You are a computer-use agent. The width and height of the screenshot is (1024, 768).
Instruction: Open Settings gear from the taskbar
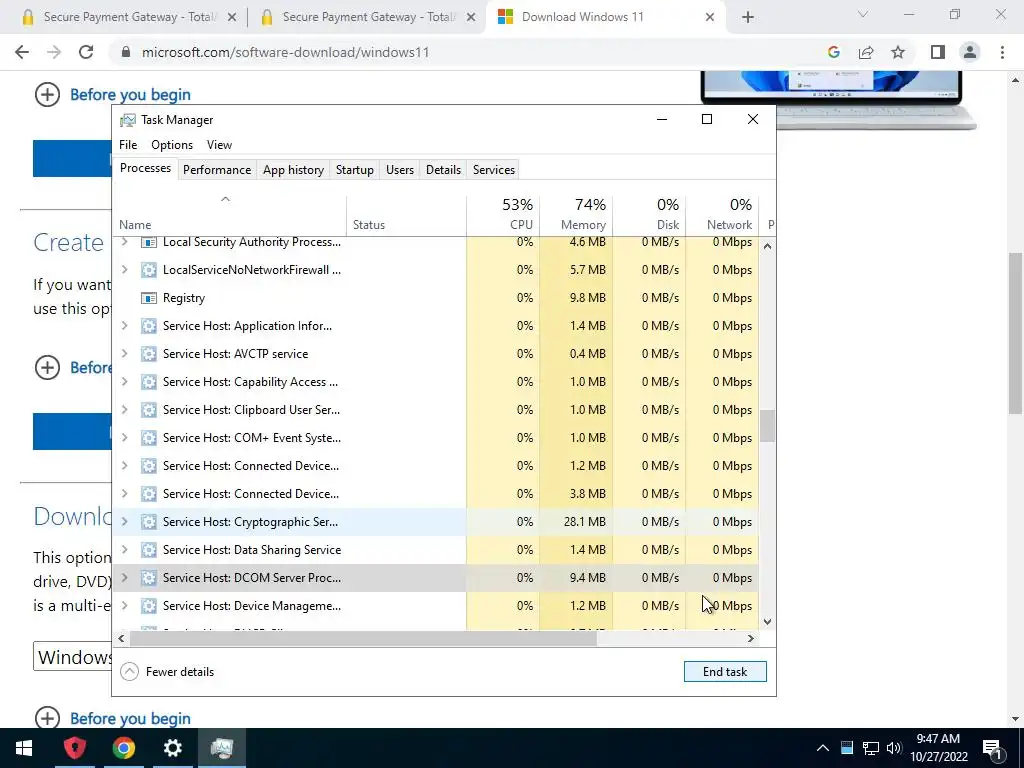point(172,748)
